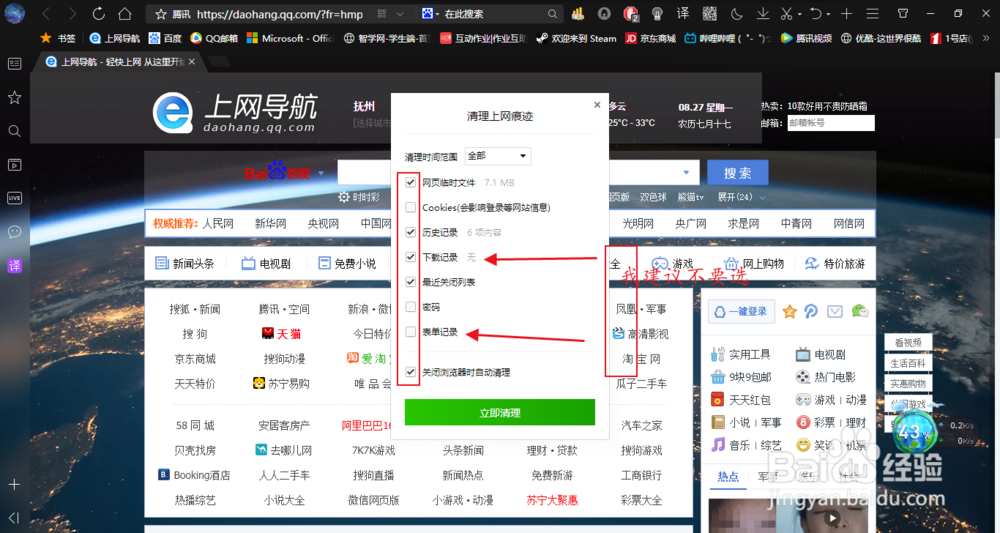Add sidebar app with plus icon

click(x=14, y=485)
